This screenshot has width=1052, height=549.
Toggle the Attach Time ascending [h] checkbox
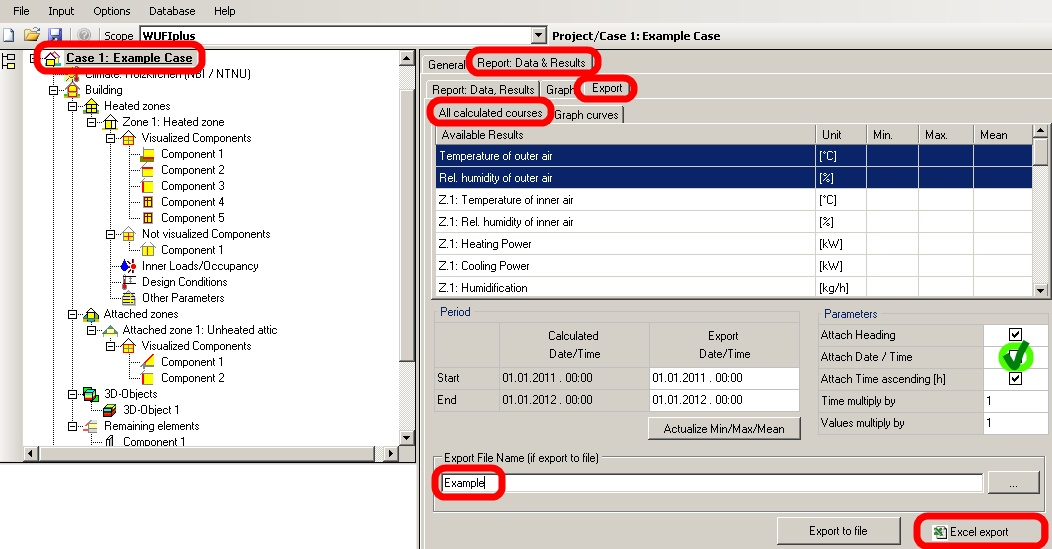click(1015, 379)
